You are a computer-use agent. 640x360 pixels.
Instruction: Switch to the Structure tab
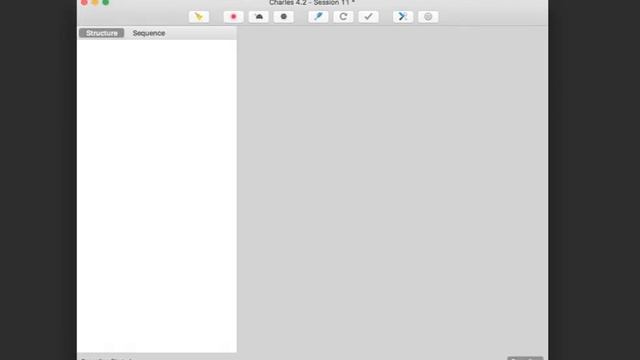tap(102, 33)
